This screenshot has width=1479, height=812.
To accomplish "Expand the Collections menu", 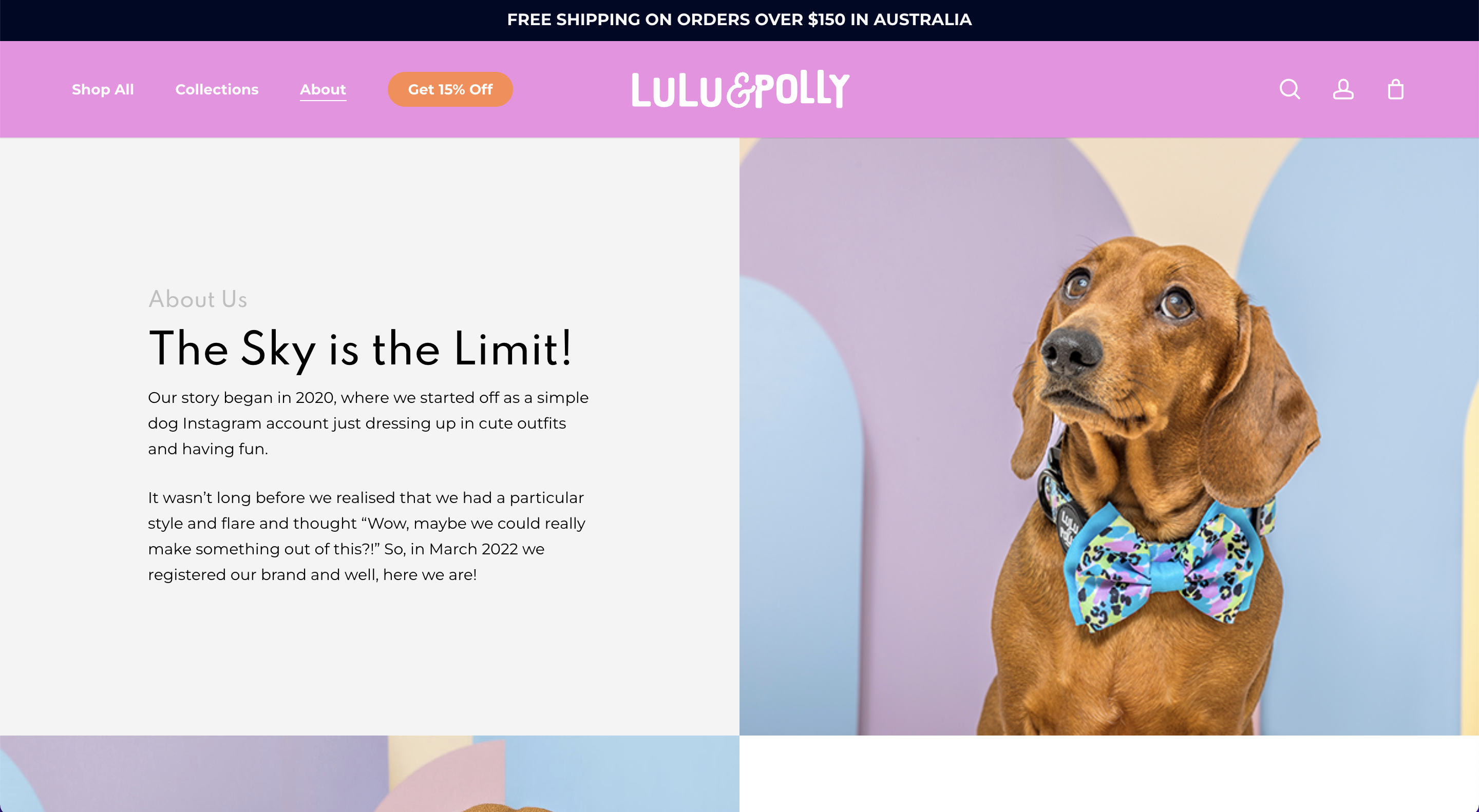I will 217,89.
